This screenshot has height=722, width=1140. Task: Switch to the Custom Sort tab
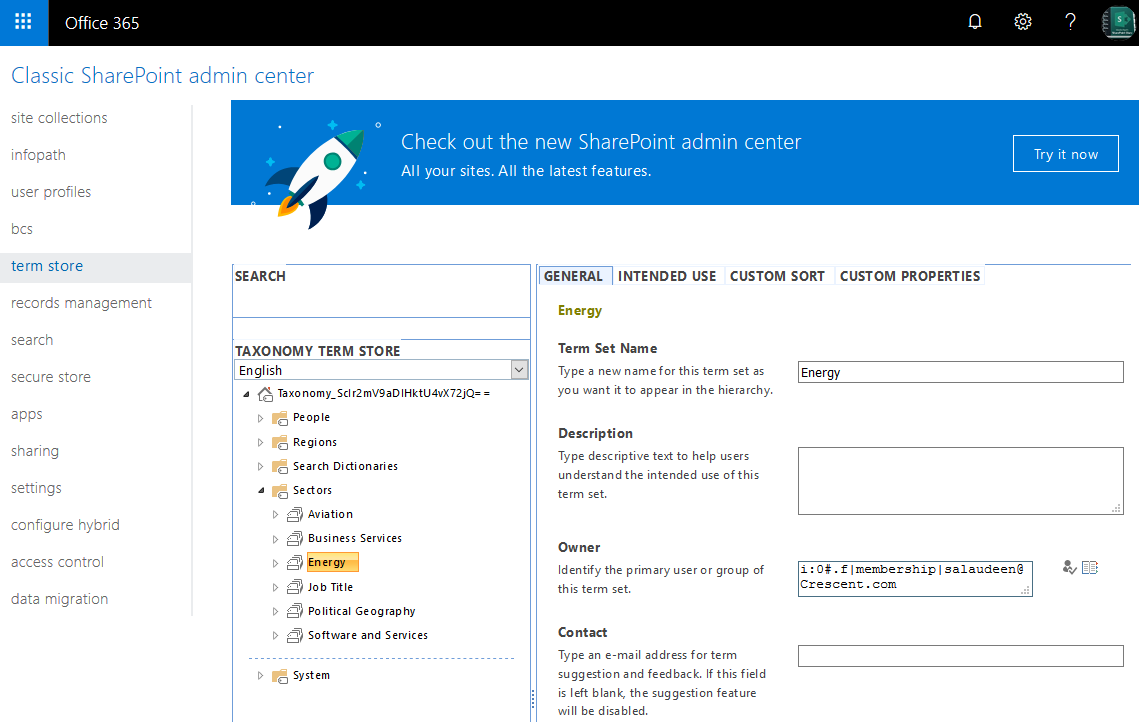pyautogui.click(x=777, y=276)
